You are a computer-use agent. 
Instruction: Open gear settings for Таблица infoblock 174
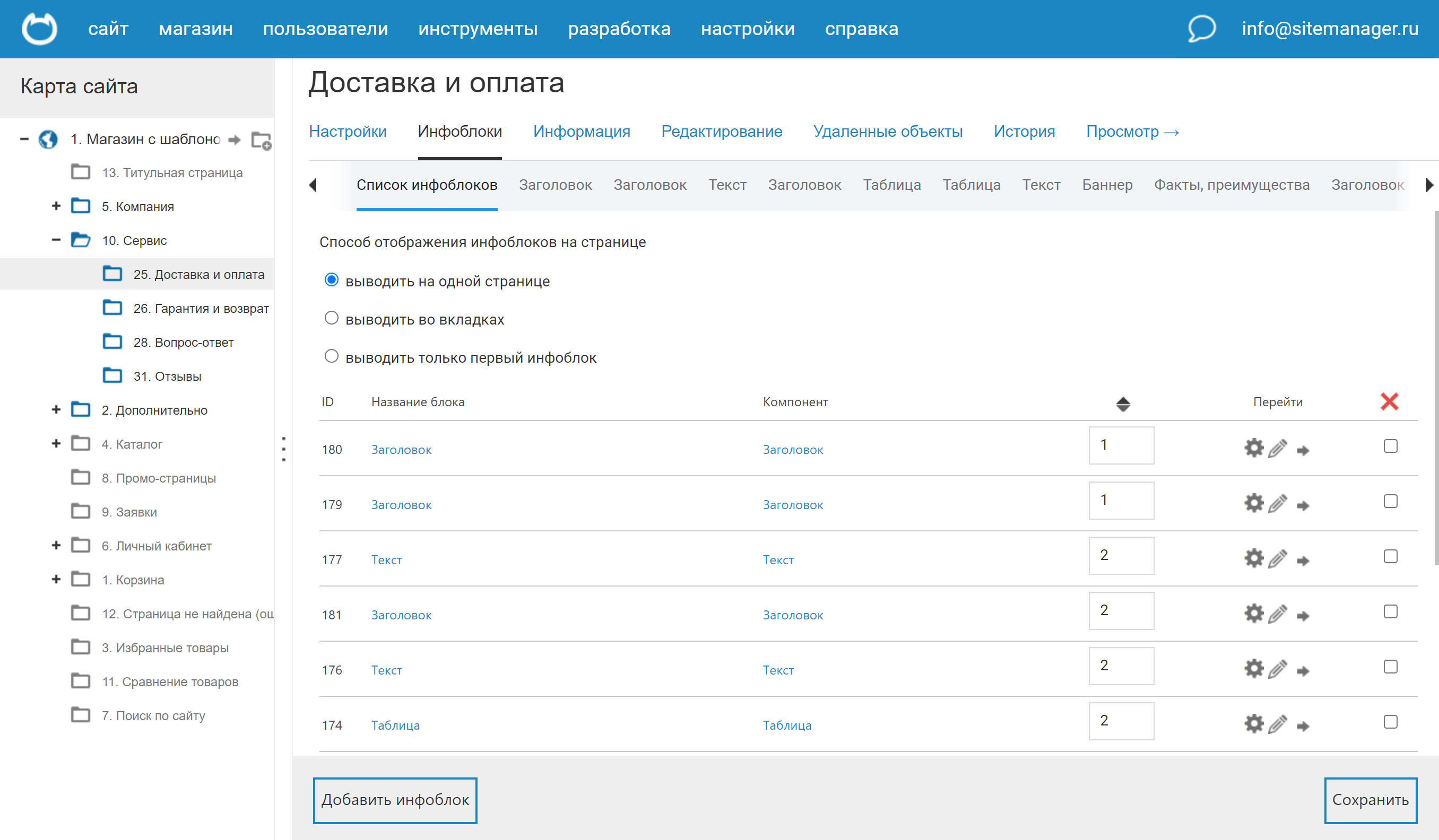point(1254,723)
